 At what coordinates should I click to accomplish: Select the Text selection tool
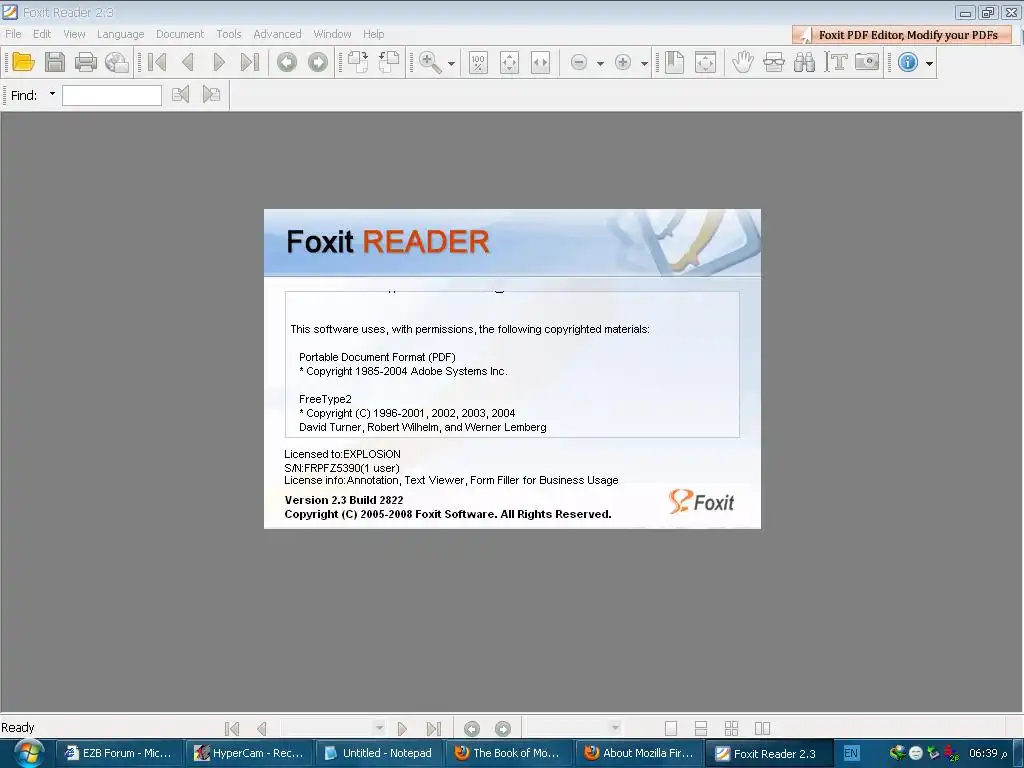pyautogui.click(x=836, y=62)
